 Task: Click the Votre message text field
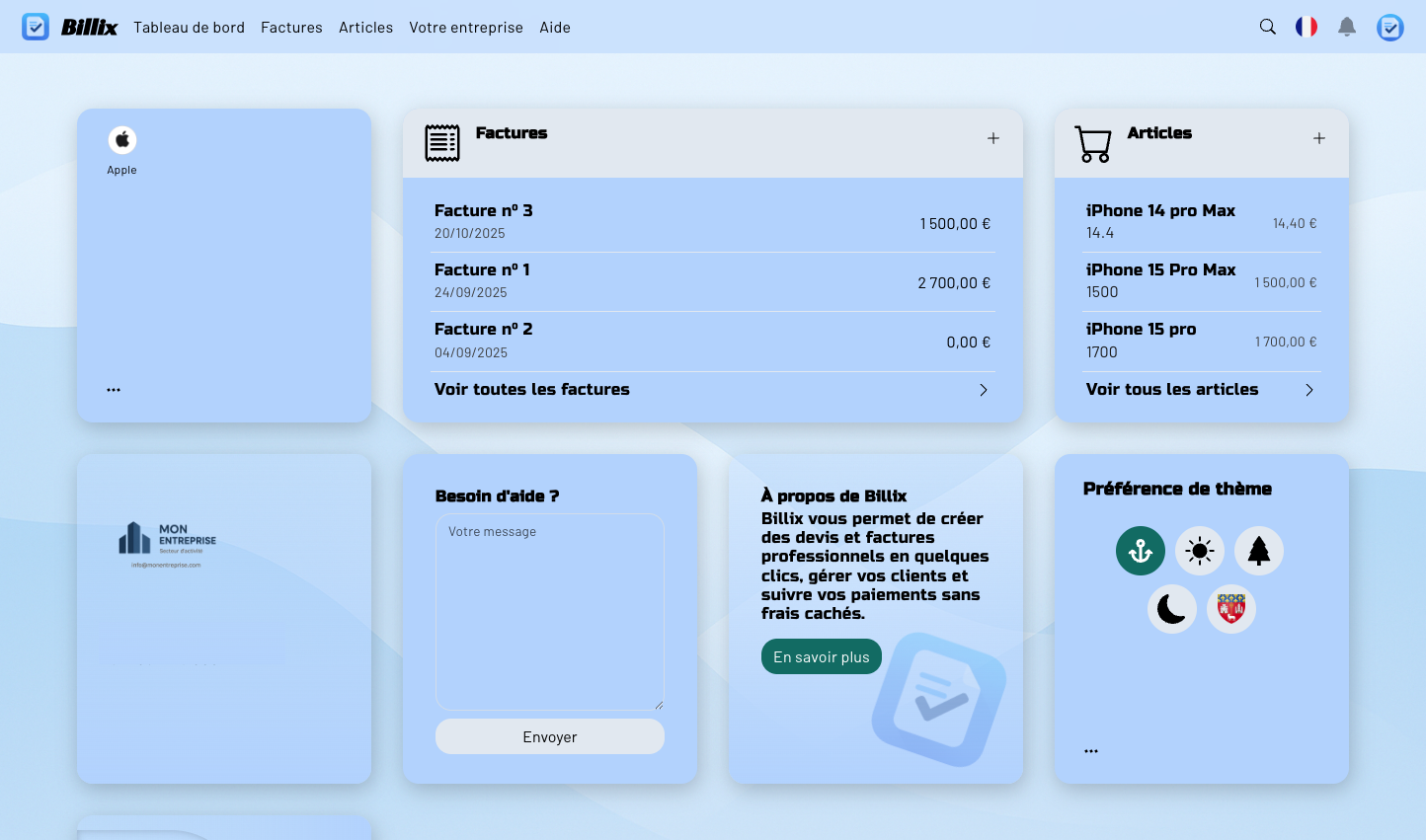[549, 610]
